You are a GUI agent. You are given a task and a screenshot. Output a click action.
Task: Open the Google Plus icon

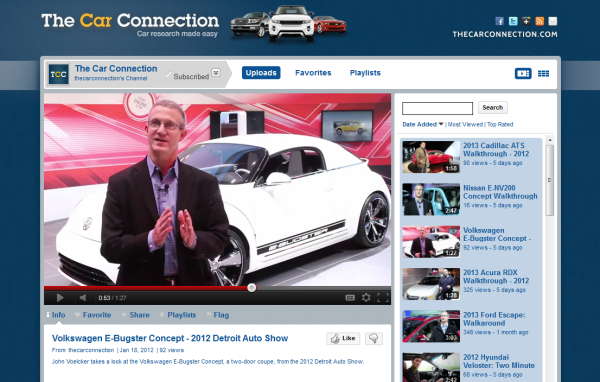point(526,21)
